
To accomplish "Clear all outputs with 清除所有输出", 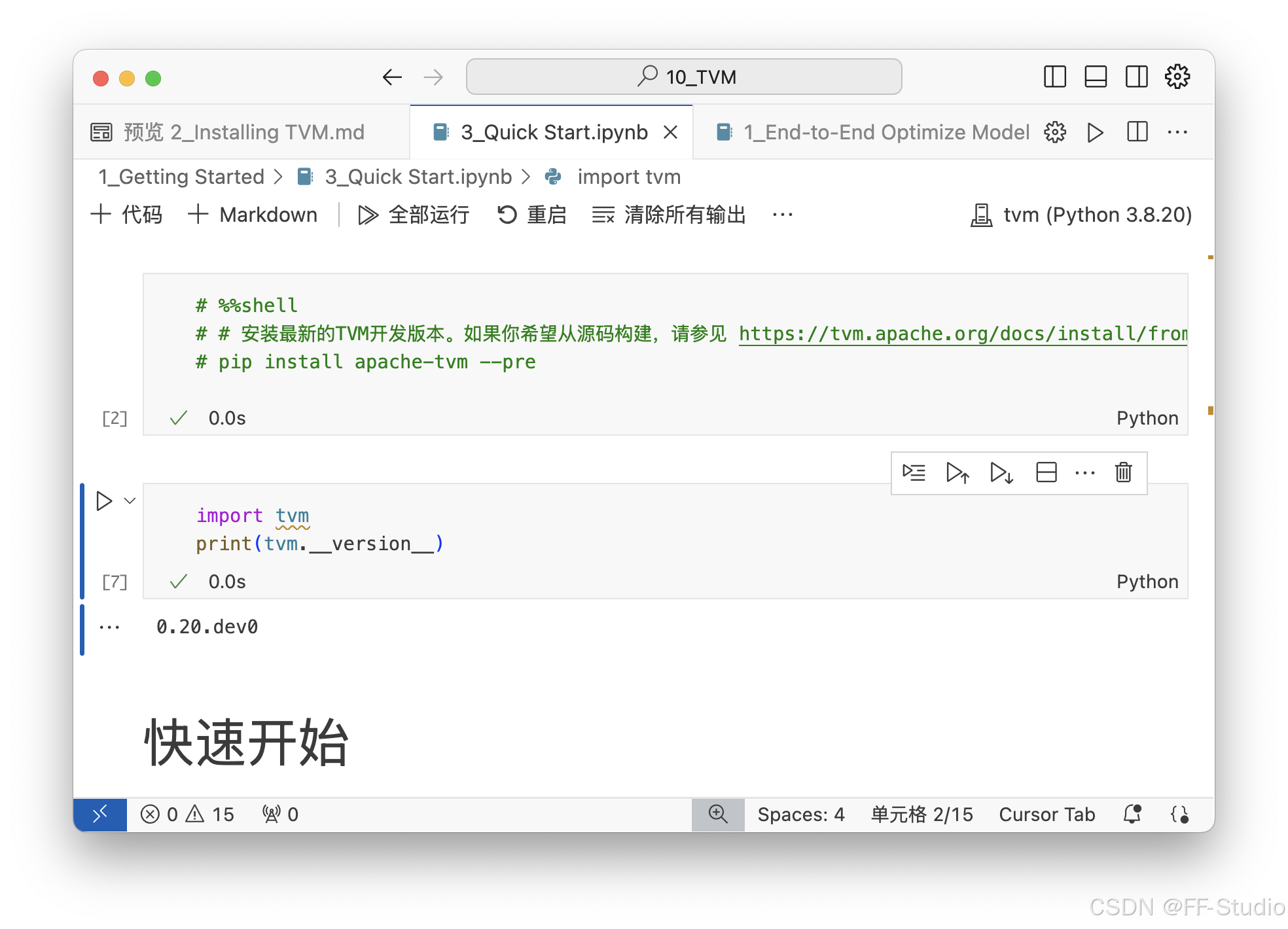I will pos(669,215).
